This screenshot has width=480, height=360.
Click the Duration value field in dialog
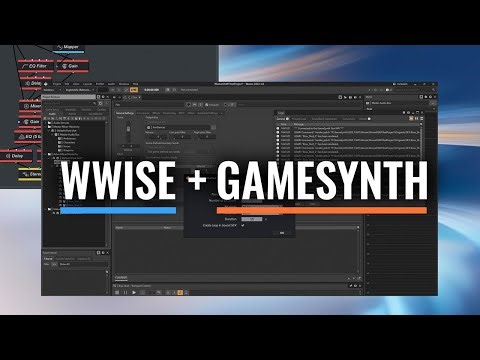[x=252, y=219]
